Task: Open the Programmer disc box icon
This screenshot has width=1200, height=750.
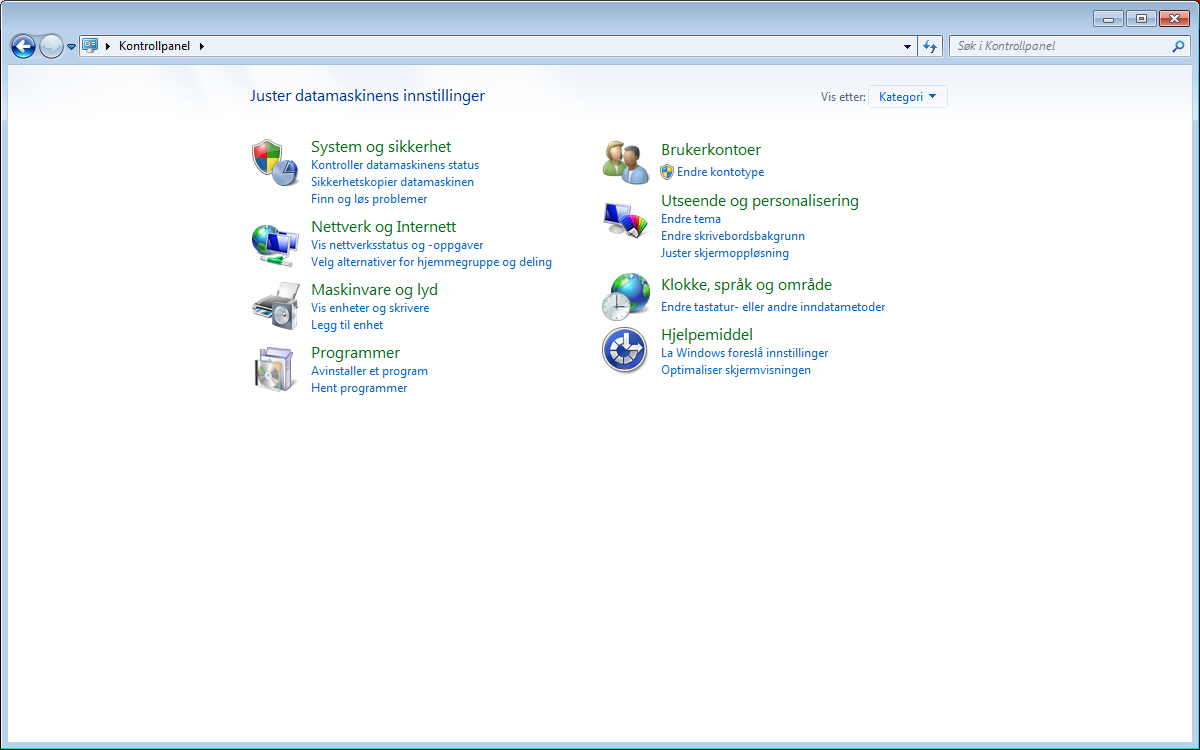Action: 274,369
